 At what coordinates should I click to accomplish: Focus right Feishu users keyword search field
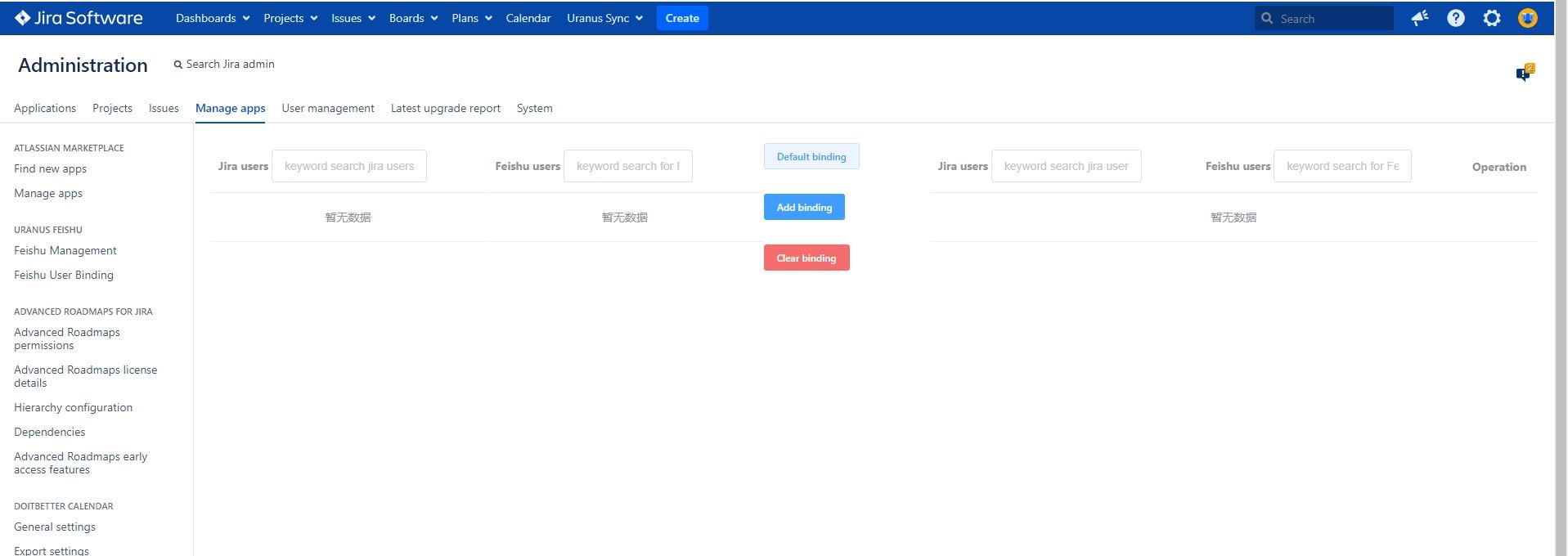pos(1342,166)
